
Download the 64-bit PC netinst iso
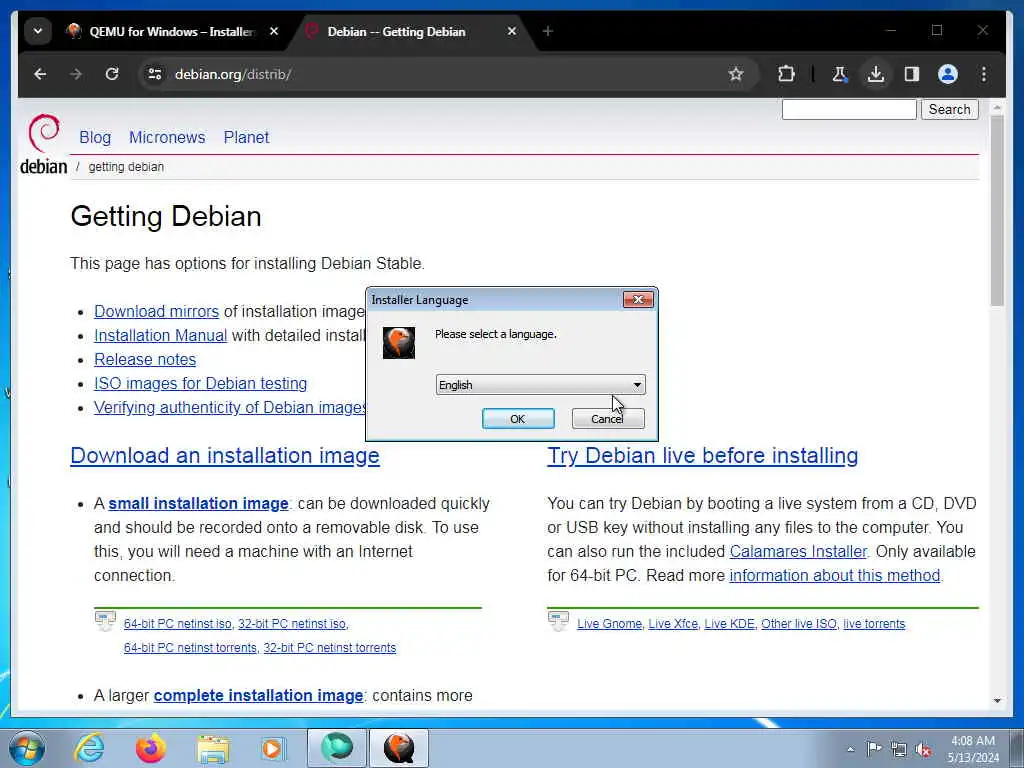[x=178, y=624]
